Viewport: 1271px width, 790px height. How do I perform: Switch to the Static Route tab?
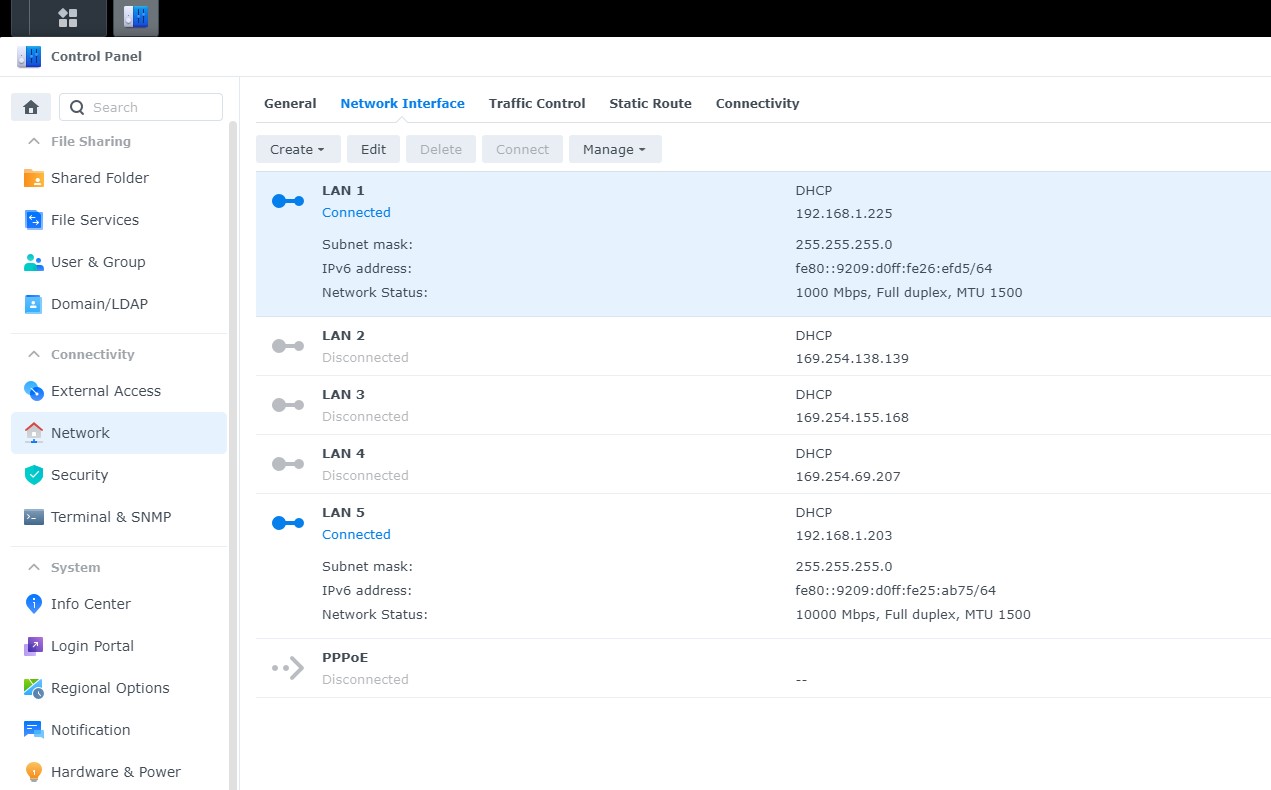coord(650,103)
